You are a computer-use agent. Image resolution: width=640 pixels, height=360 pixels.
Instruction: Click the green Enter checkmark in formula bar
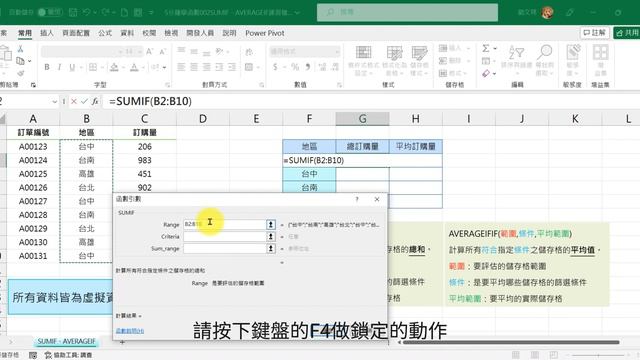click(84, 101)
